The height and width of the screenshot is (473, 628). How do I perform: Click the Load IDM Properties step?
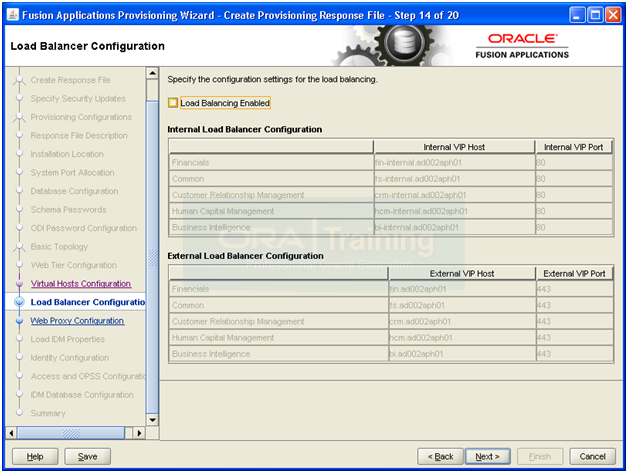68,339
